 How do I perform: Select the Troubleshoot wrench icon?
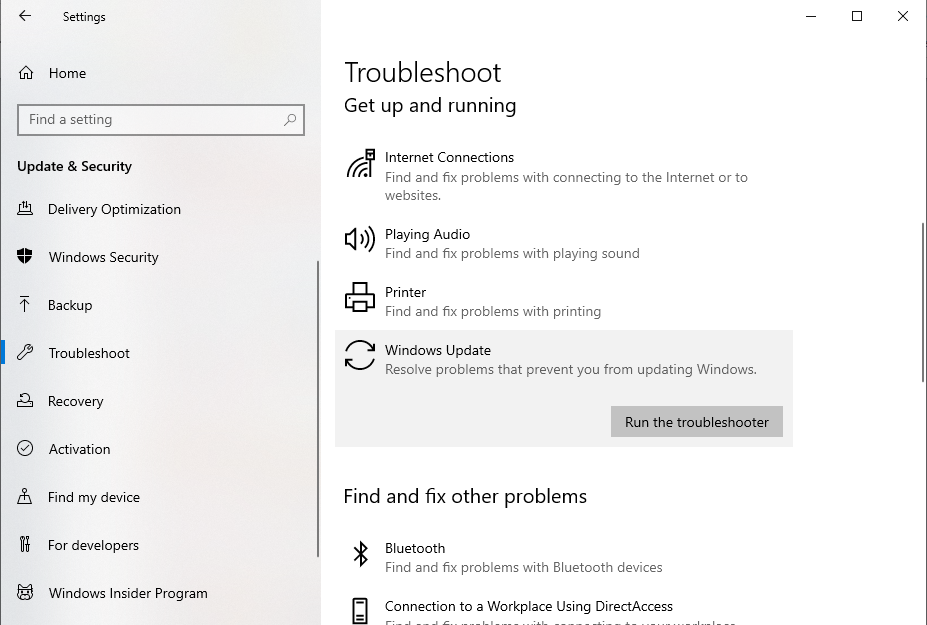click(x=25, y=352)
